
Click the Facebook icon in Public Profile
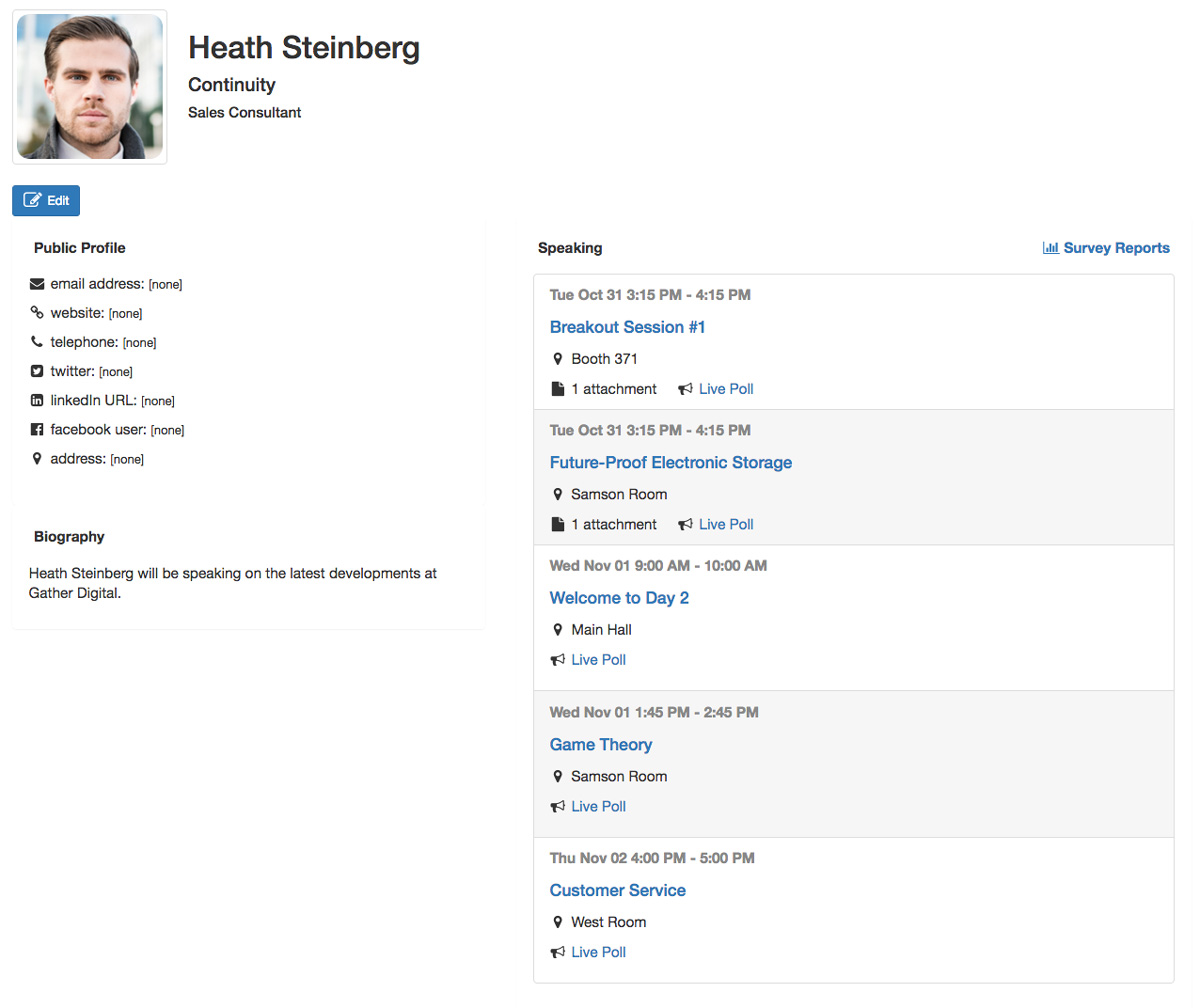pos(37,430)
